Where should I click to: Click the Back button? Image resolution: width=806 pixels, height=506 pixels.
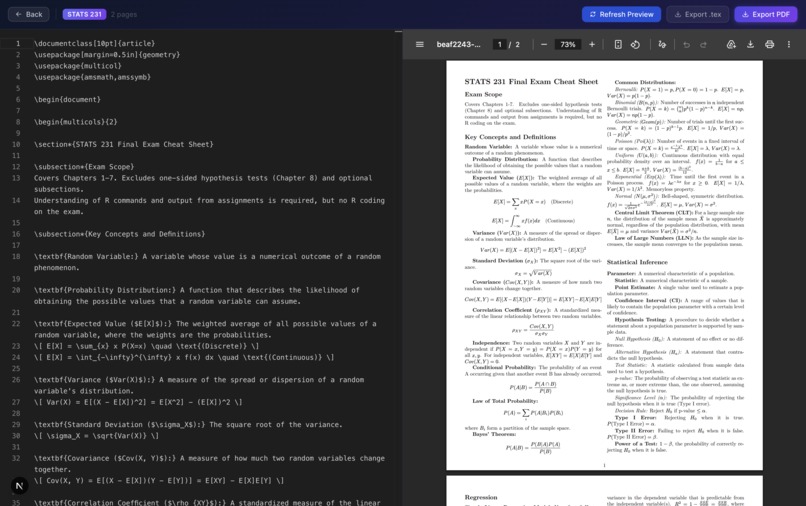click(x=29, y=14)
